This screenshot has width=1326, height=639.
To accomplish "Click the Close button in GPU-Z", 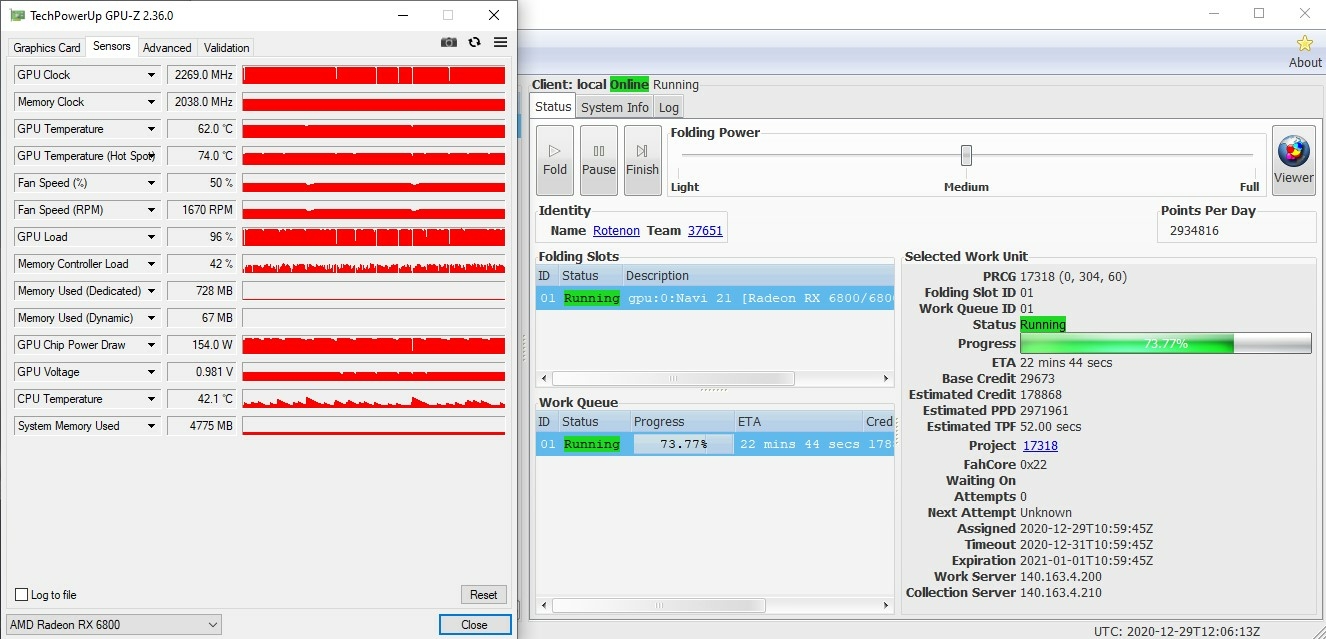I will point(475,625).
